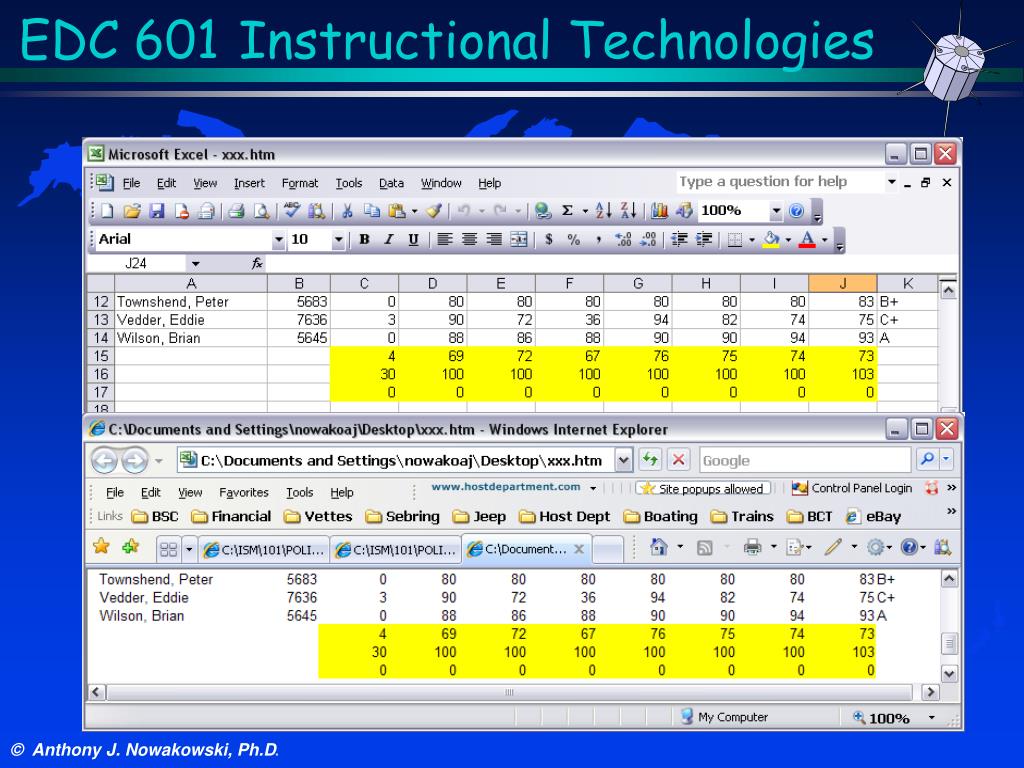Open the IE Favorites Center star icon
1024x768 pixels.
(x=101, y=547)
